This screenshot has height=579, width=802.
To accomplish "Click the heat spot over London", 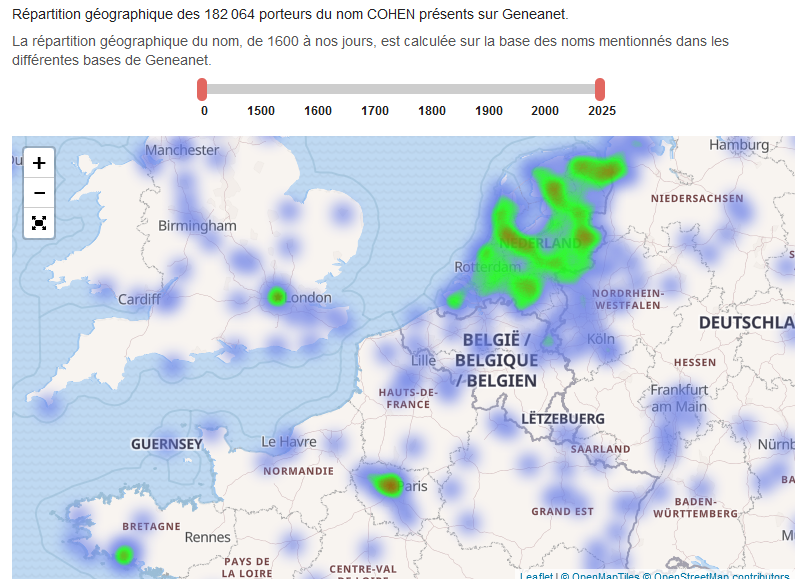I will tap(277, 296).
